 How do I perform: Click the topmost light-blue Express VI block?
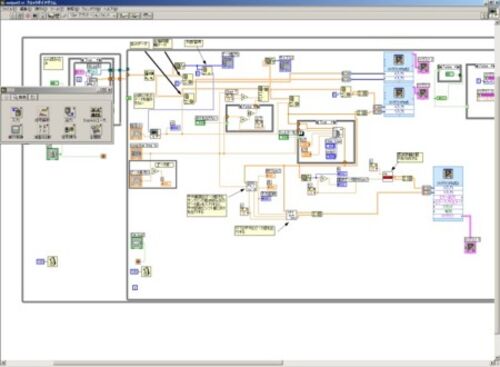point(399,66)
